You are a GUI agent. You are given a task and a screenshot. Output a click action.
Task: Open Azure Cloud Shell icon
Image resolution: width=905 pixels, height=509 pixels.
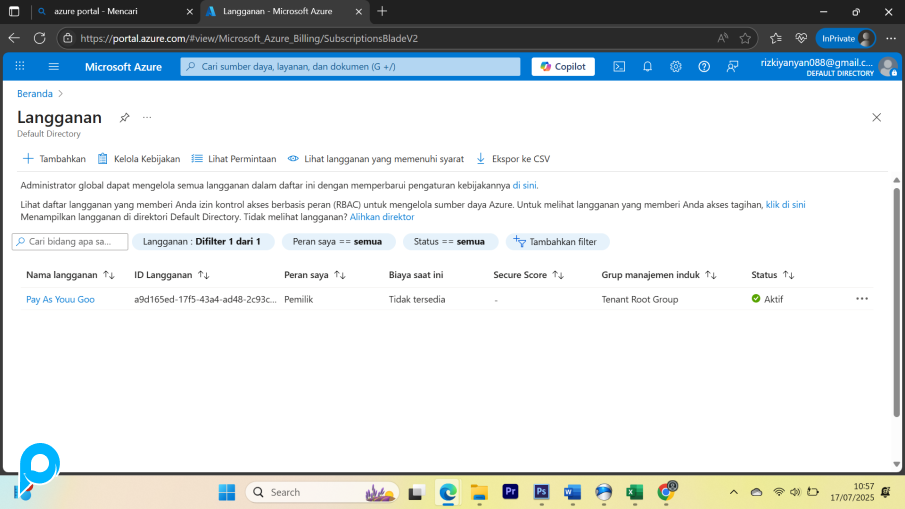click(619, 67)
